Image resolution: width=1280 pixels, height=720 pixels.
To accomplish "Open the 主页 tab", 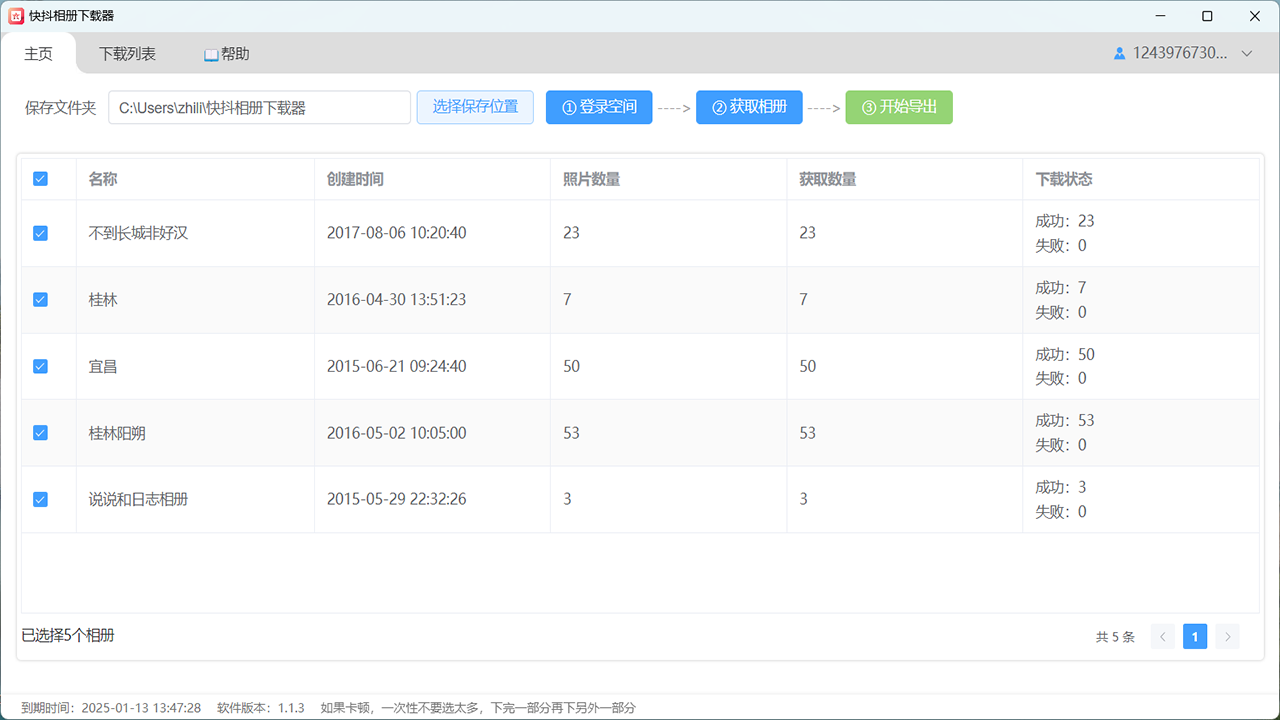I will click(38, 54).
